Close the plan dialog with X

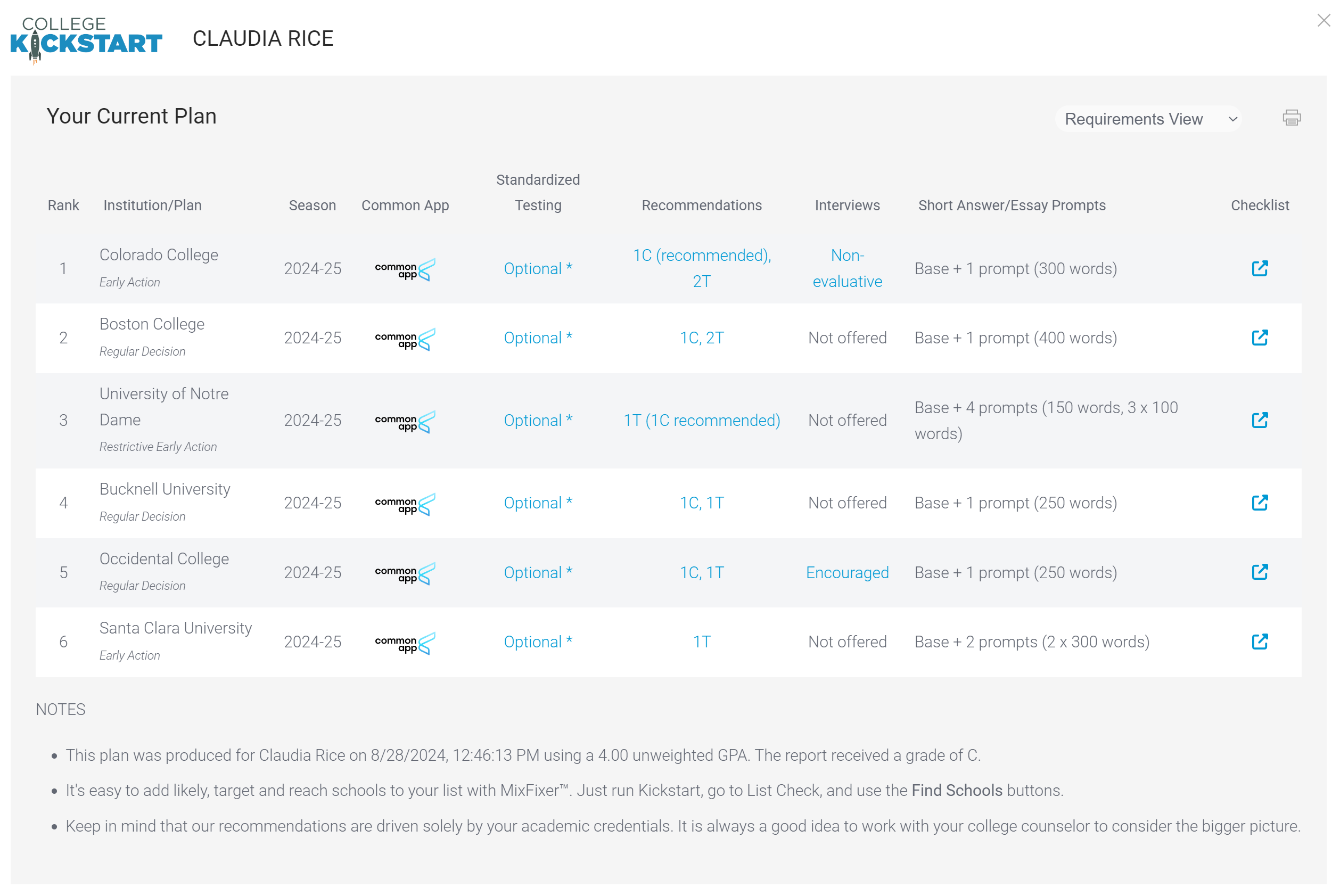pyautogui.click(x=1323, y=21)
